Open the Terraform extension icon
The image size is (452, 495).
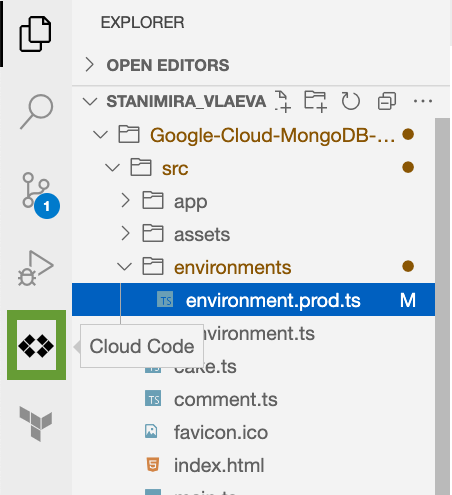coord(36,424)
